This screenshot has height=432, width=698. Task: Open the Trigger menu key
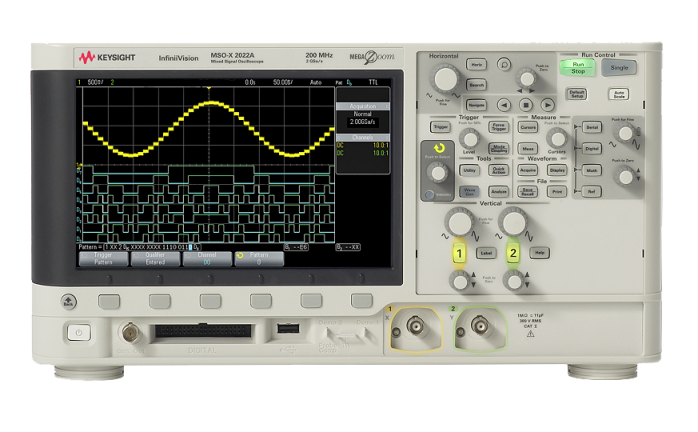click(x=440, y=127)
